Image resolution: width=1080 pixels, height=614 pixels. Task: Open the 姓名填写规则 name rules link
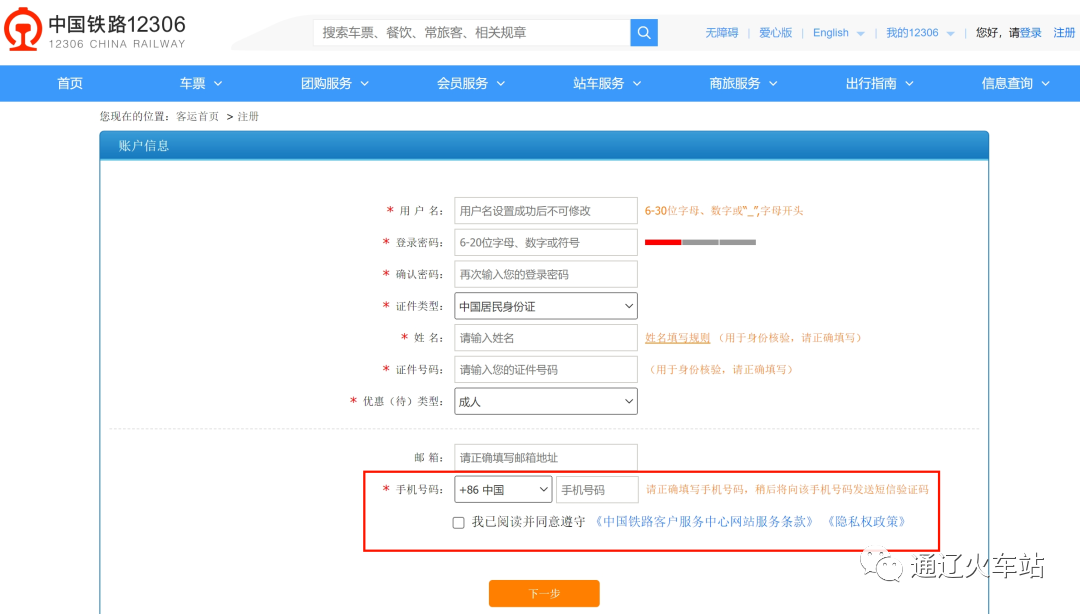[x=680, y=337]
